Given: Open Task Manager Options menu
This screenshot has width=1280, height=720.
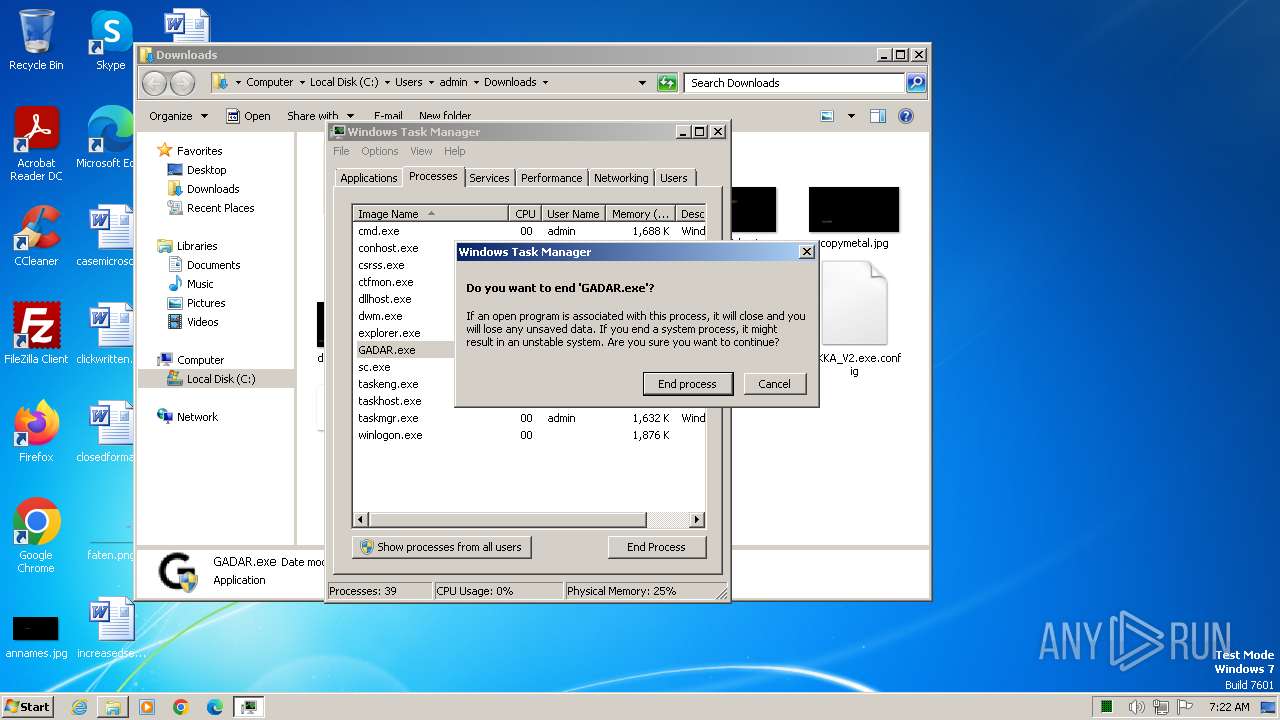Looking at the screenshot, I should click(379, 151).
